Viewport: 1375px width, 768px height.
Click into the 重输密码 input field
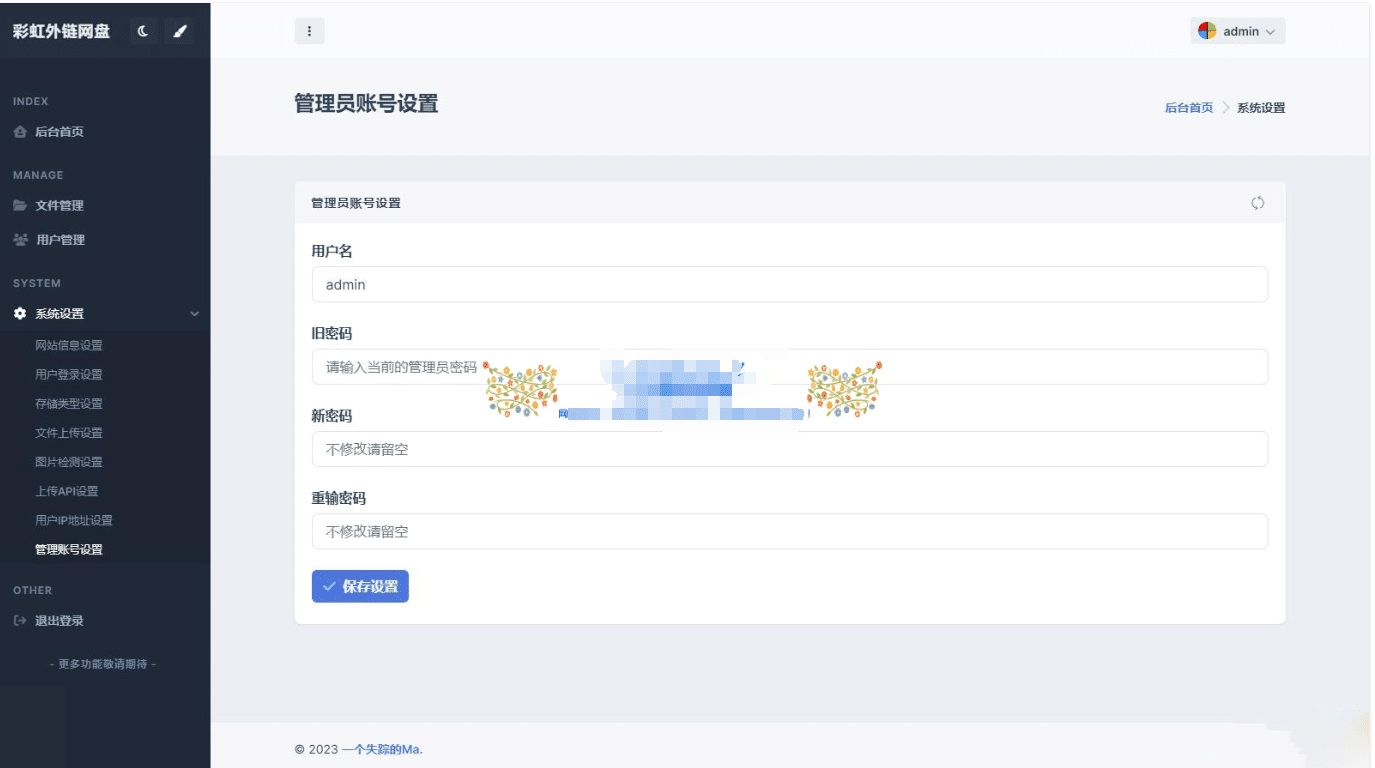pos(789,532)
